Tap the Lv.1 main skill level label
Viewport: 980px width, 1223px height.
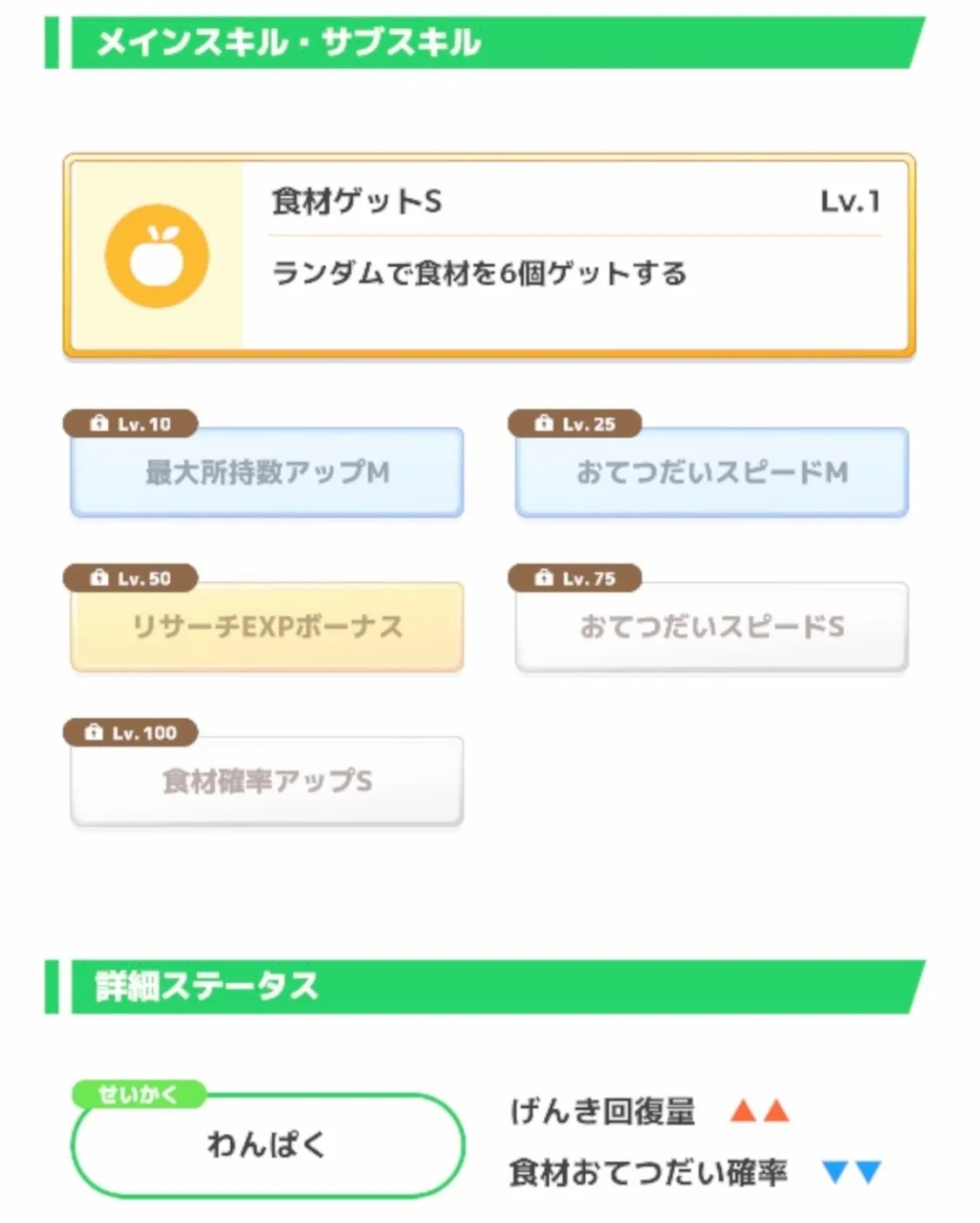tap(850, 202)
